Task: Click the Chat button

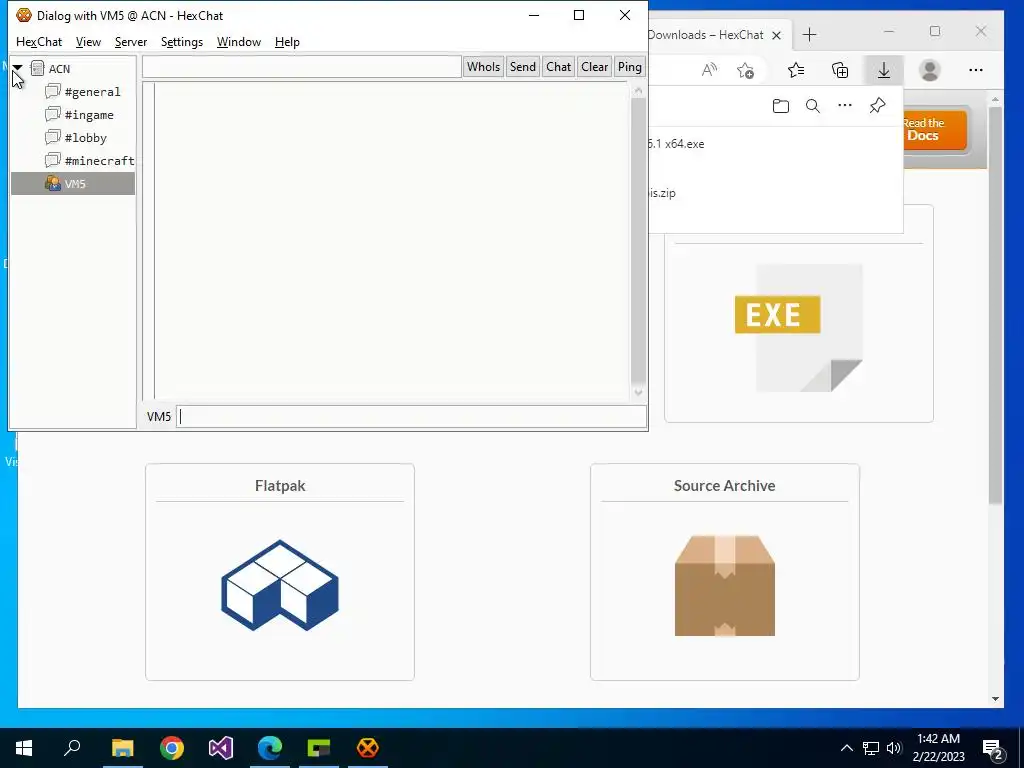Action: [x=558, y=67]
